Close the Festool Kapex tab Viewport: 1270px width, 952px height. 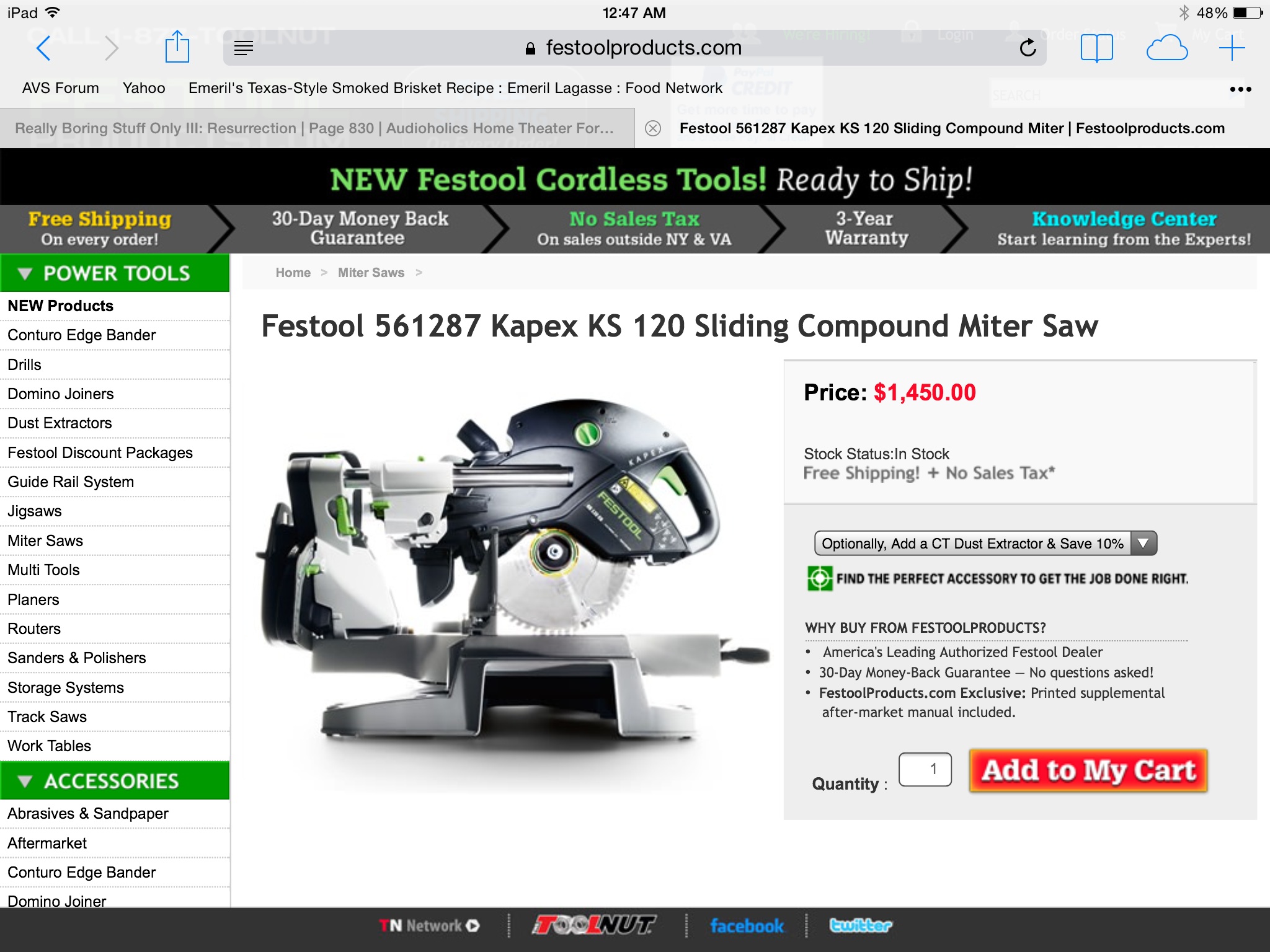click(652, 128)
